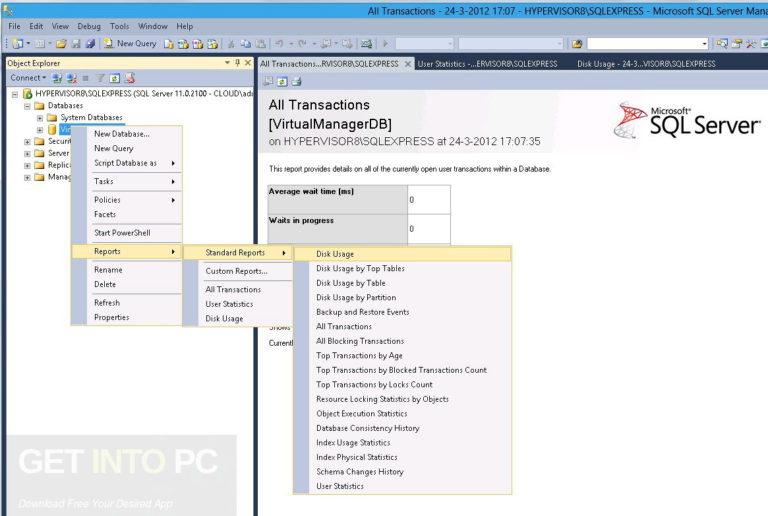The image size is (768, 516).
Task: Expand the System Databases folder
Action: [x=40, y=118]
